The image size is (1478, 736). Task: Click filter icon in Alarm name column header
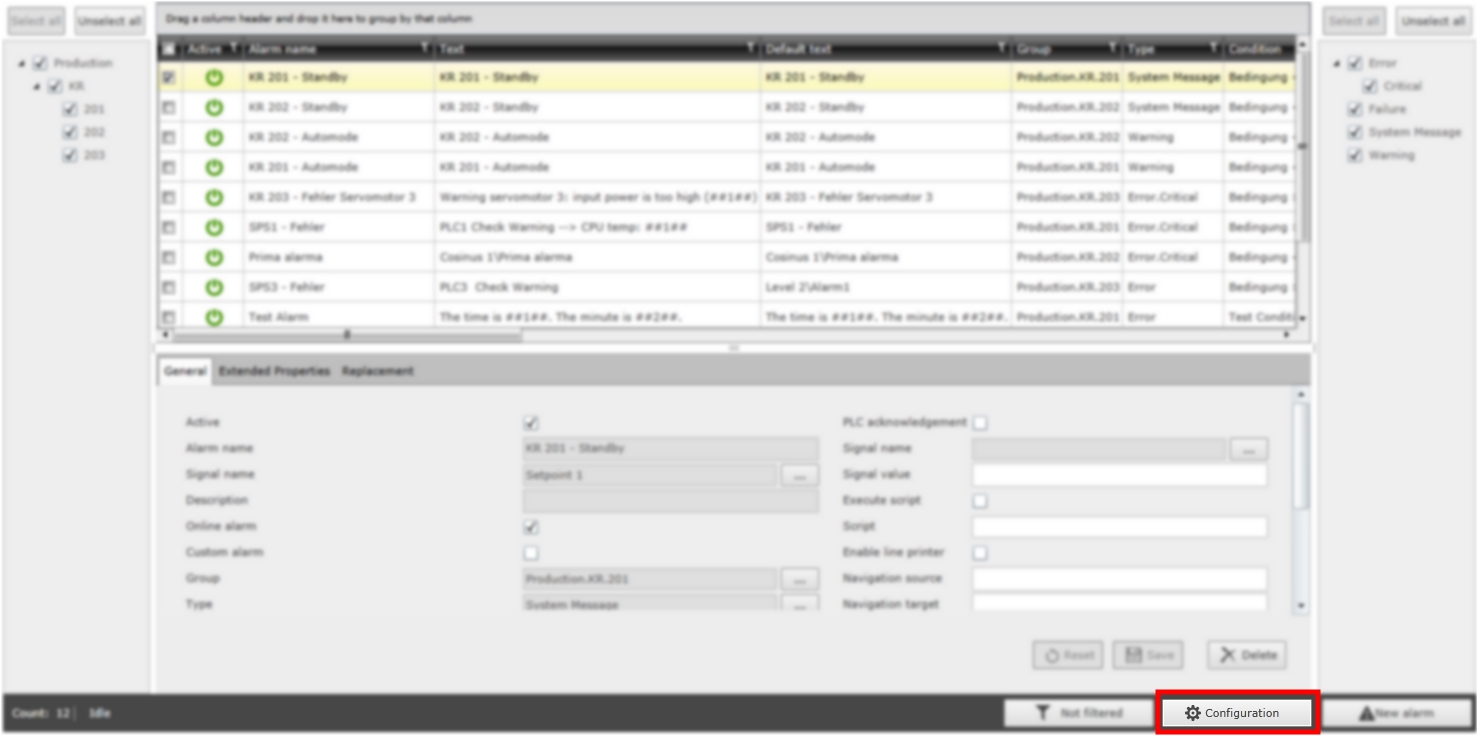coord(425,48)
